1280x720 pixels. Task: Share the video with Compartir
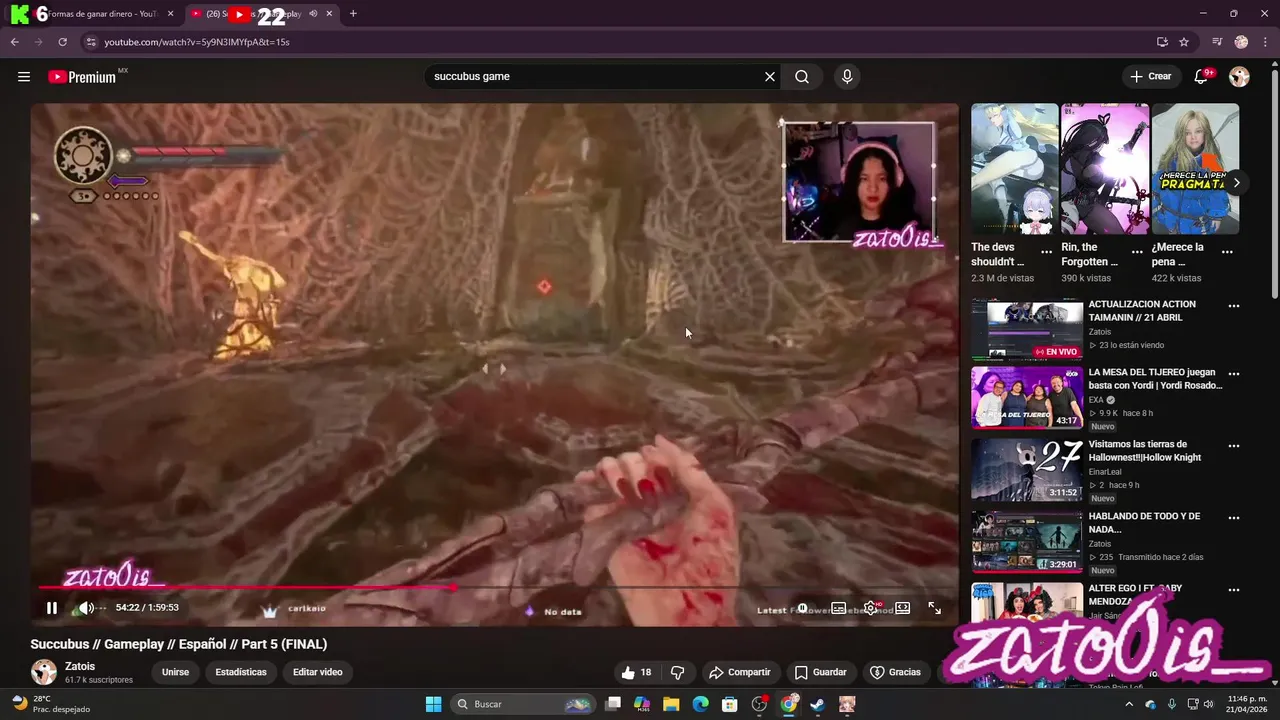point(739,672)
